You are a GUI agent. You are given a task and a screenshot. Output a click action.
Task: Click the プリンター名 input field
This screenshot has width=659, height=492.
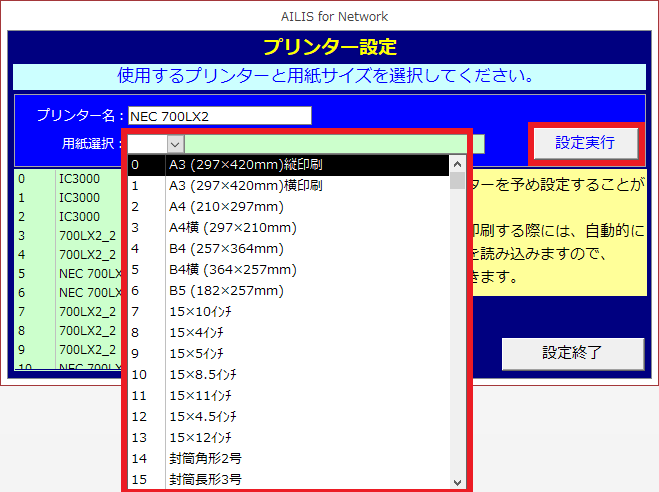(219, 115)
